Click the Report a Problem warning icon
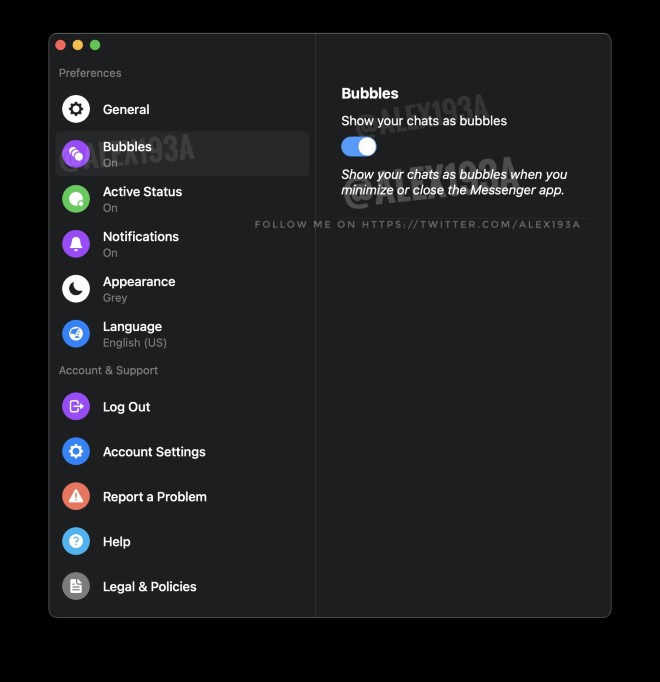Image resolution: width=660 pixels, height=682 pixels. [76, 496]
